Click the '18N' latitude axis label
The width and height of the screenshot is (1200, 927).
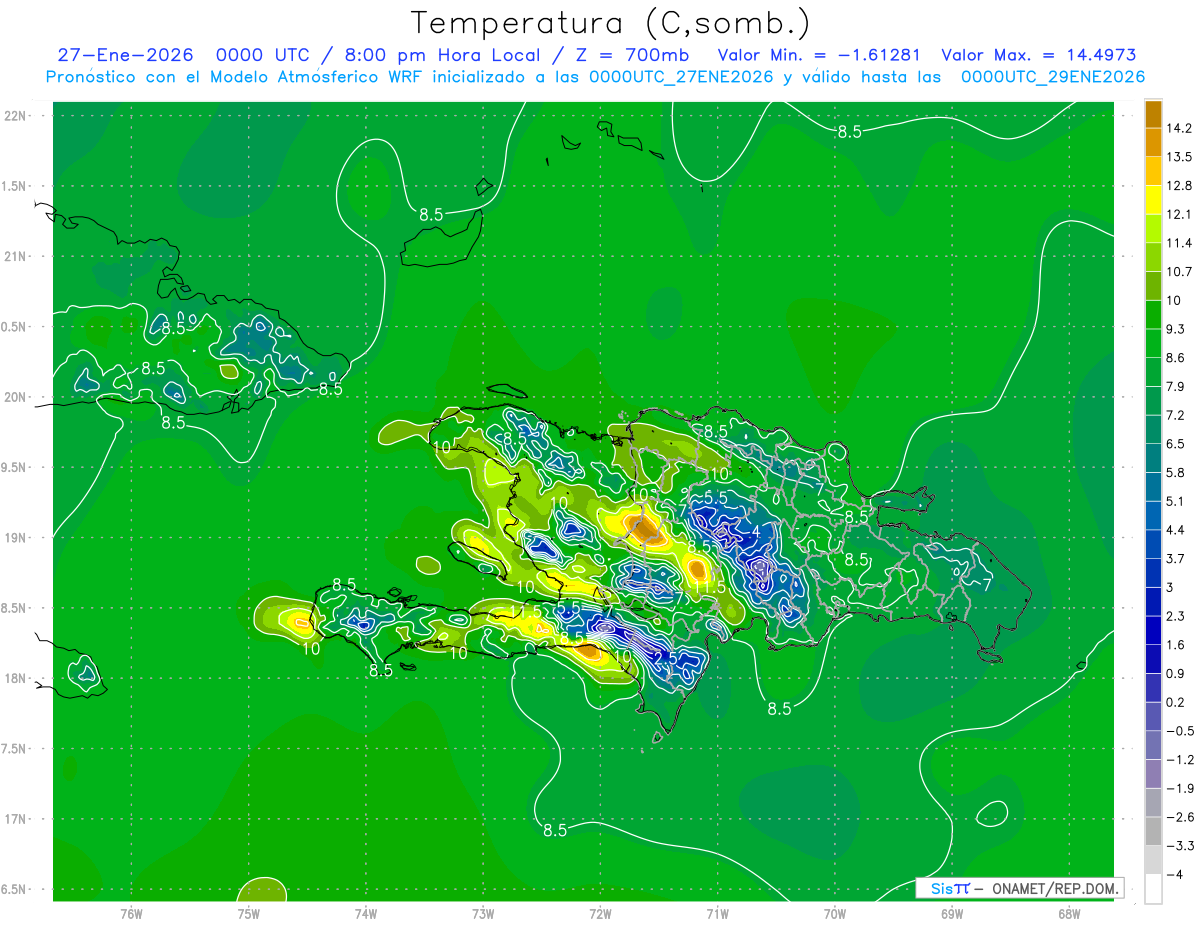(16, 678)
